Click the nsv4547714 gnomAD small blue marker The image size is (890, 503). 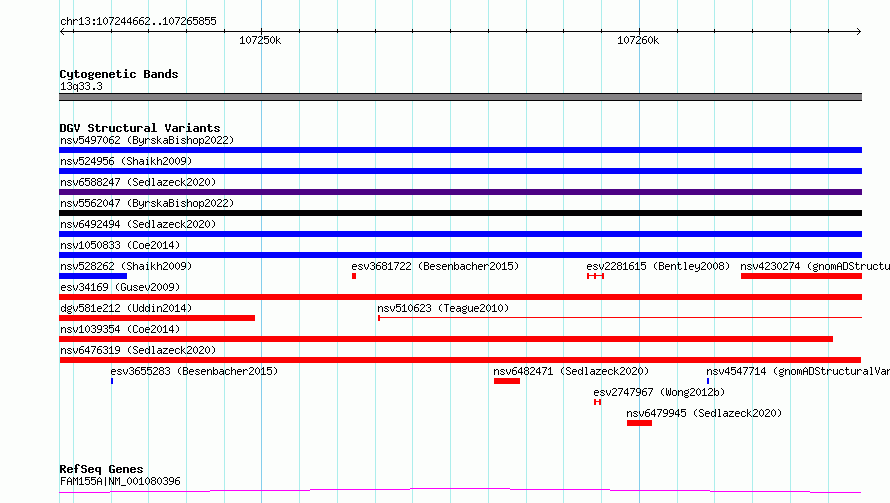pos(708,381)
